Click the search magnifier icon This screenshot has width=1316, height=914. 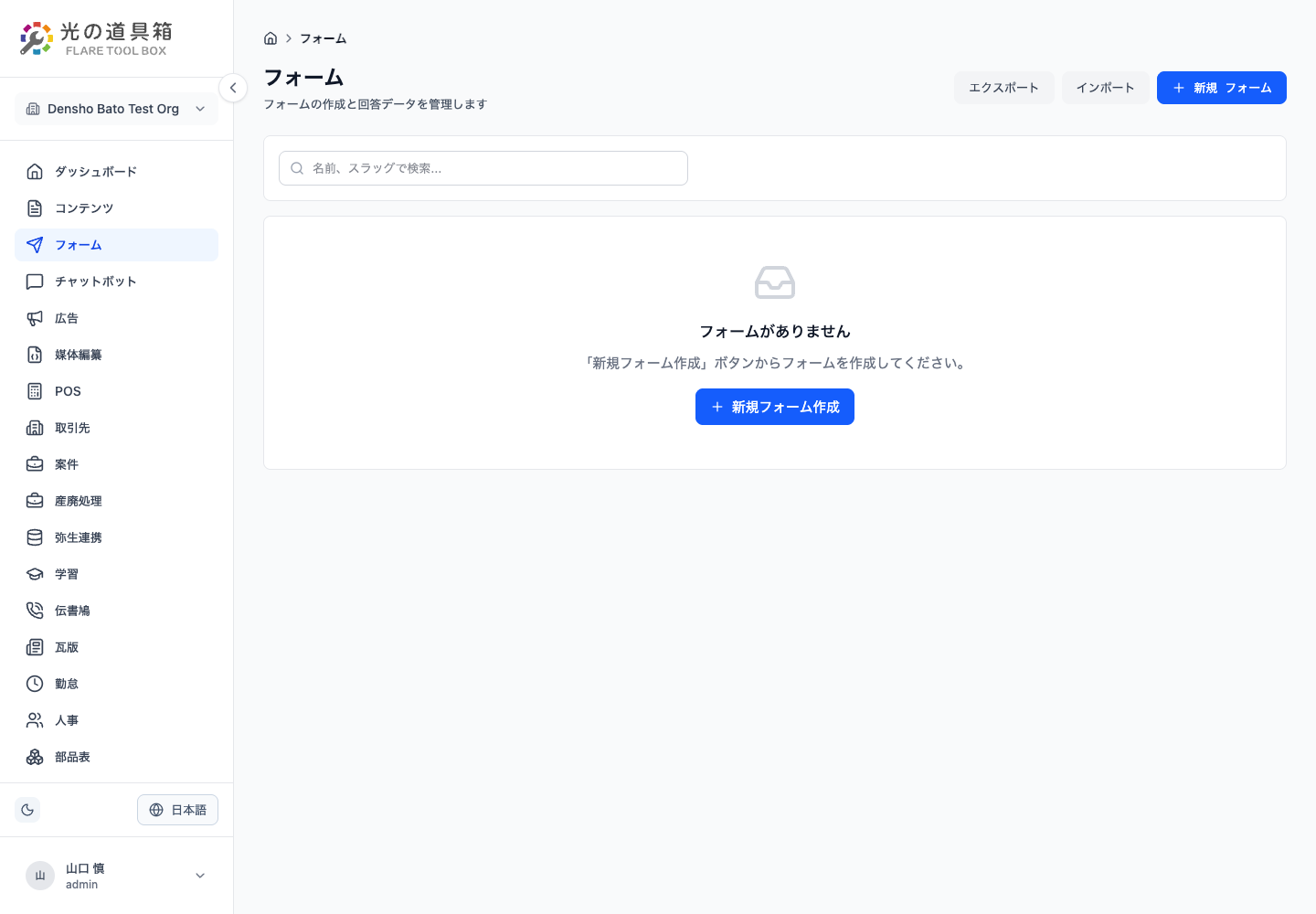[x=297, y=168]
